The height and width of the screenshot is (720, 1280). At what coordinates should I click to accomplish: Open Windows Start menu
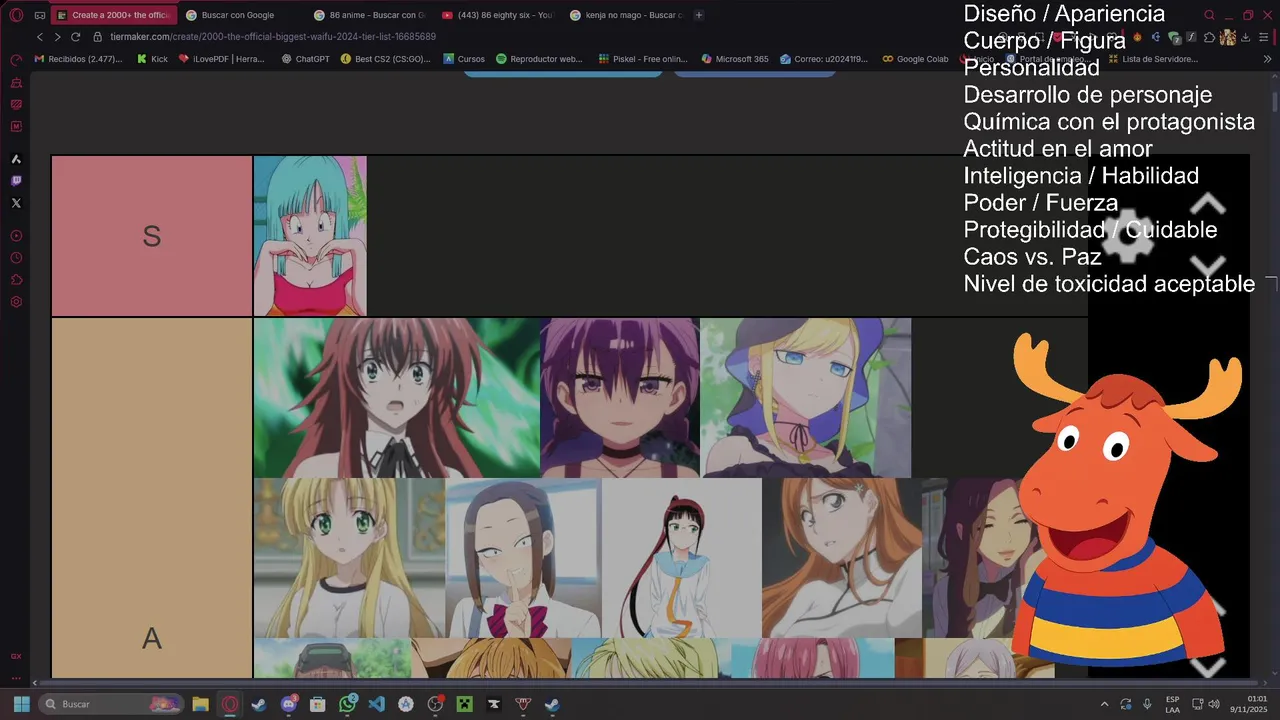pos(21,704)
